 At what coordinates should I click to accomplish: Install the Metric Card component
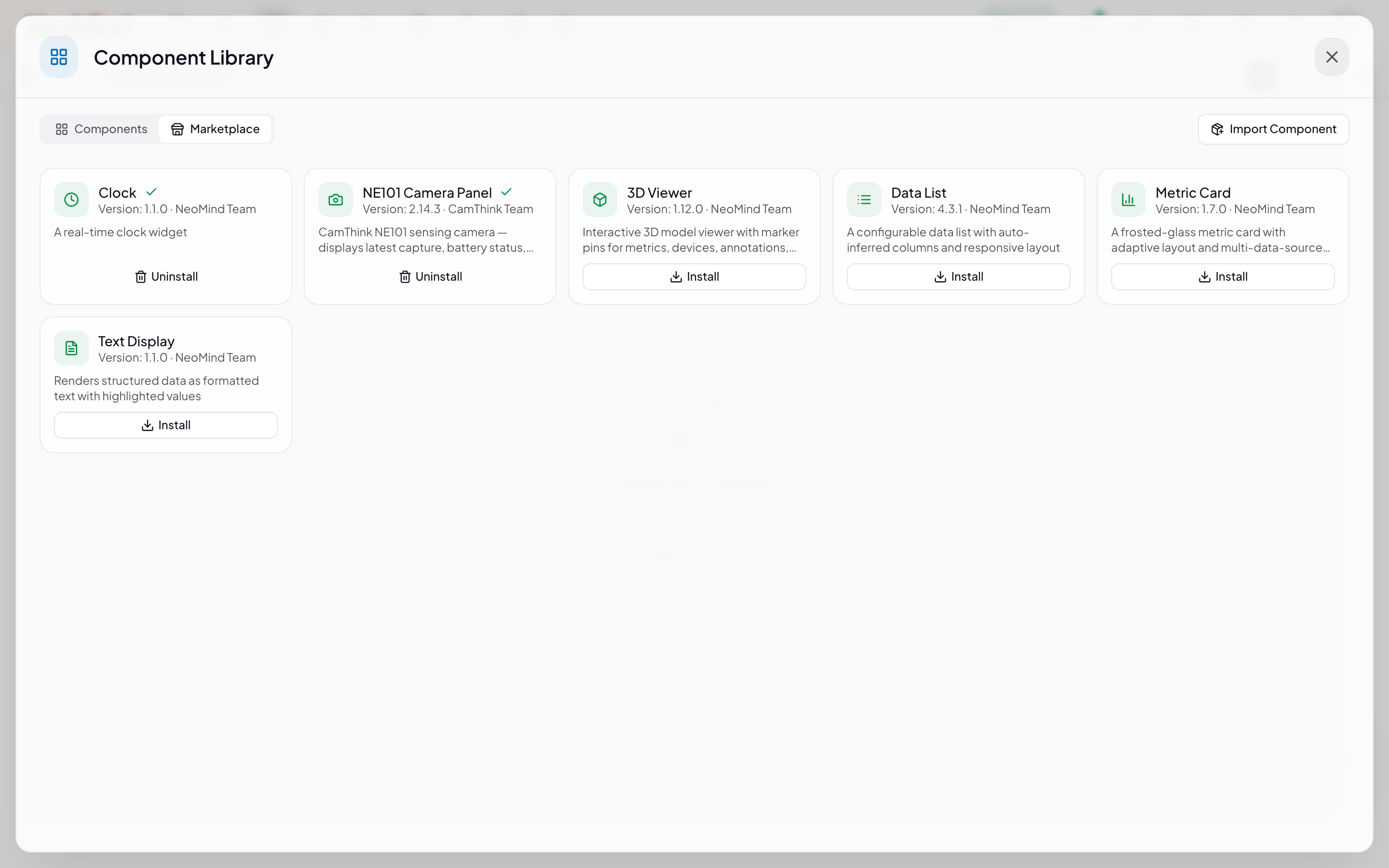coord(1223,277)
